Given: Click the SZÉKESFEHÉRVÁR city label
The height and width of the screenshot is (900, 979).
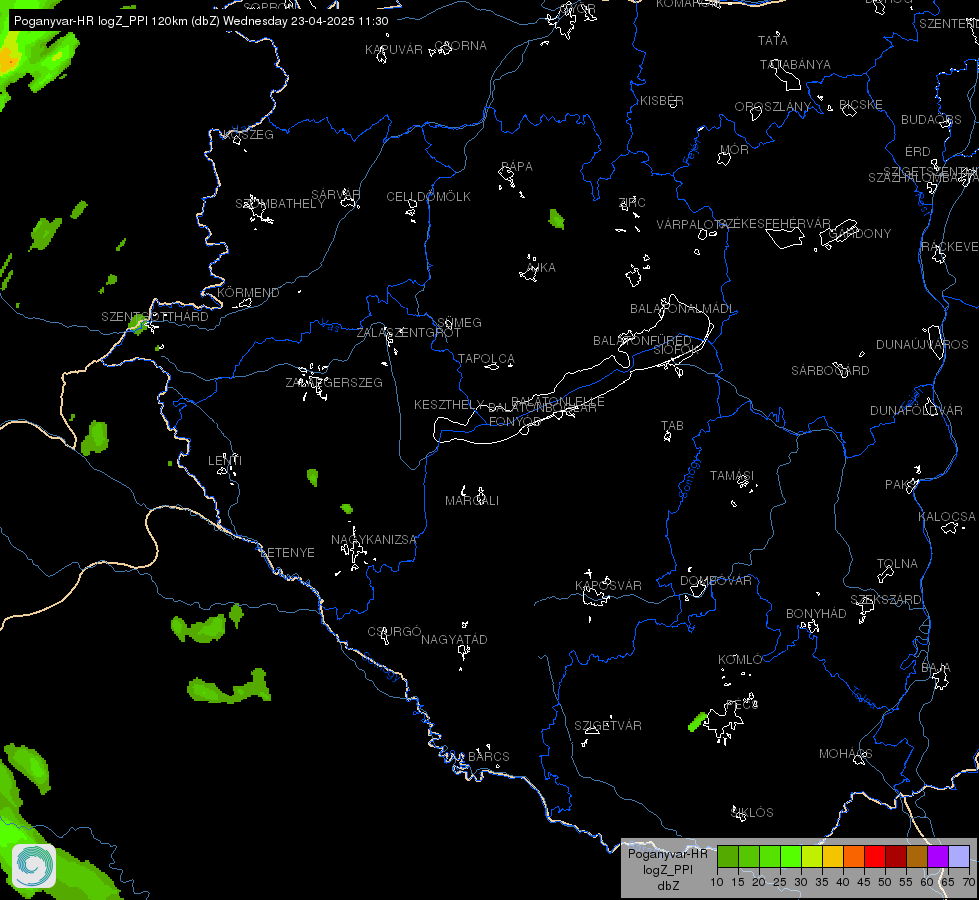Looking at the screenshot, I should click(775, 224).
